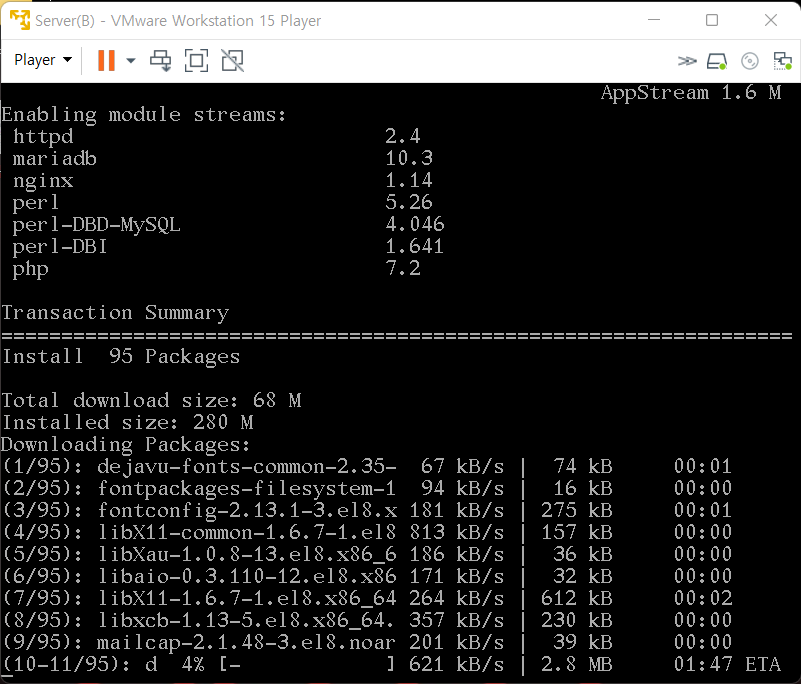Expand the power options dropdown arrow
Viewport: 801px width, 684px height.
coord(131,61)
